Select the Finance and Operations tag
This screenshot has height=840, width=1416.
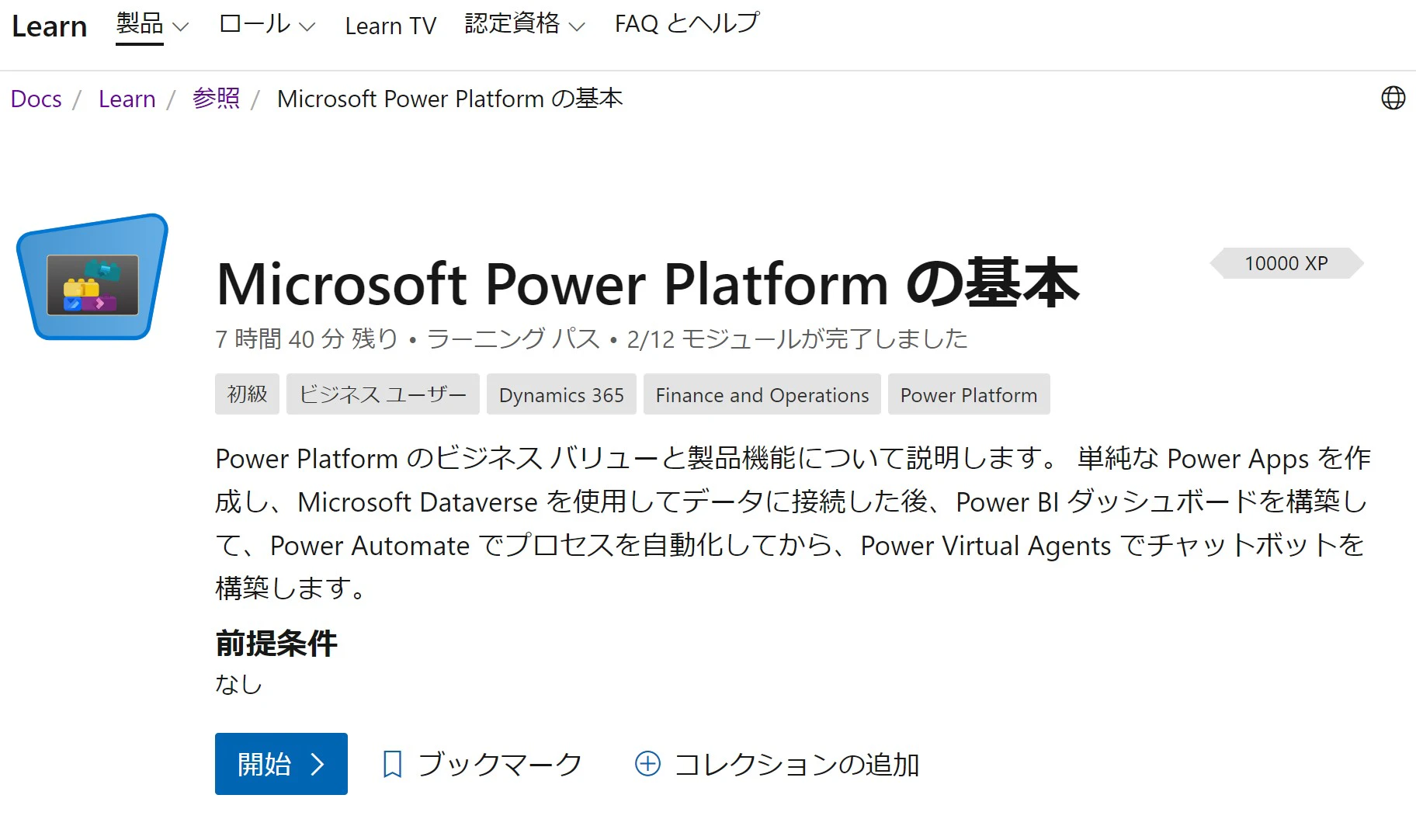762,394
